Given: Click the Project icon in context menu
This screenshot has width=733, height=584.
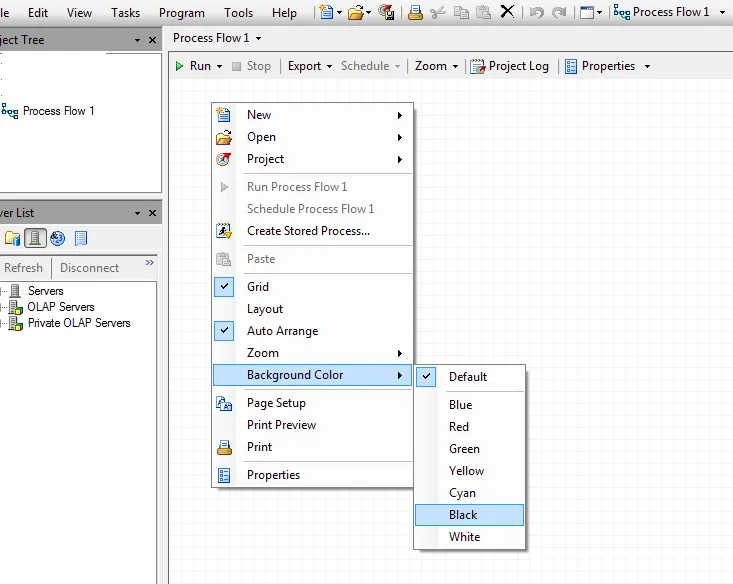Looking at the screenshot, I should click(x=223, y=159).
